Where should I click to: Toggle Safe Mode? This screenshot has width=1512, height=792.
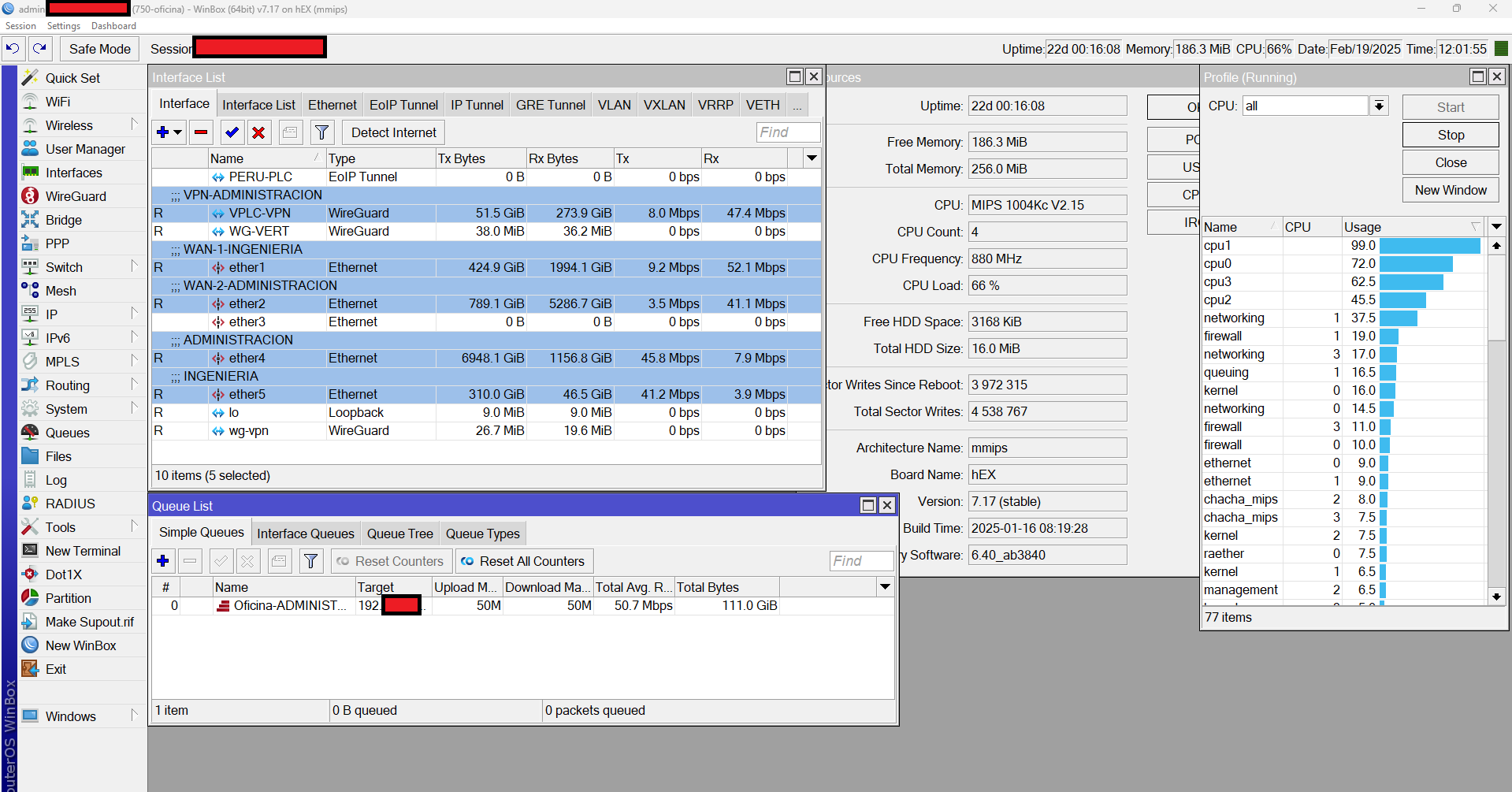[x=100, y=49]
